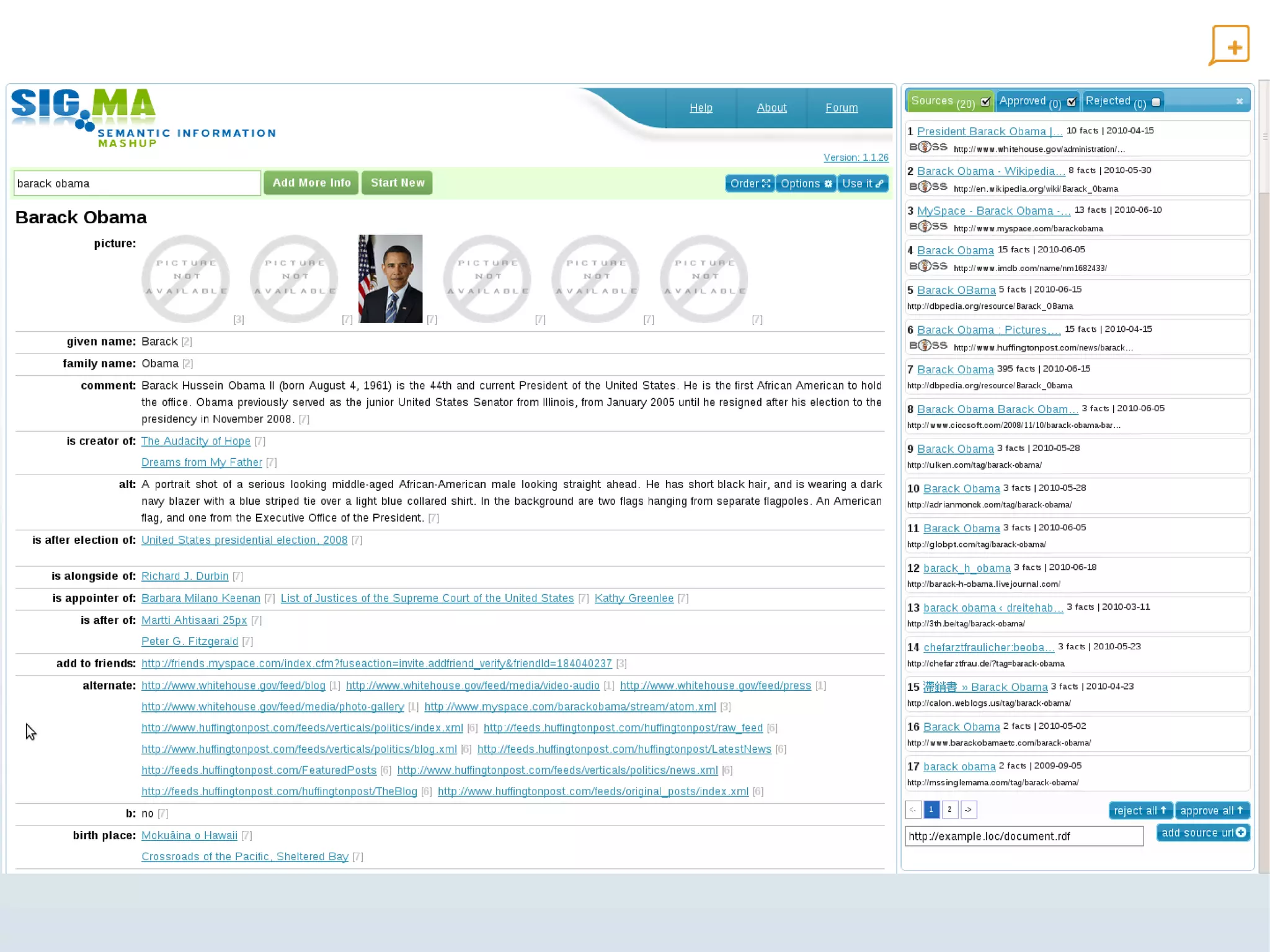Click the BOSS icon of the whitehouse.gov source
Image resolution: width=1270 pixels, height=952 pixels.
[928, 148]
